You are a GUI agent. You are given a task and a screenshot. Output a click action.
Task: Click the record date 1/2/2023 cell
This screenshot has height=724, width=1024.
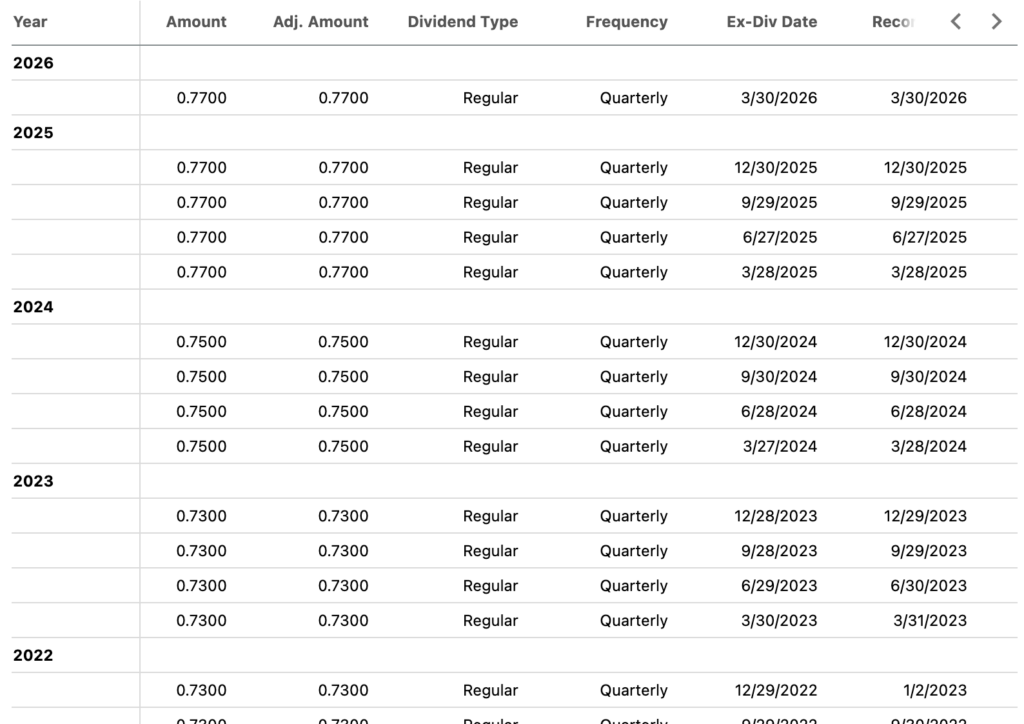[x=935, y=690]
